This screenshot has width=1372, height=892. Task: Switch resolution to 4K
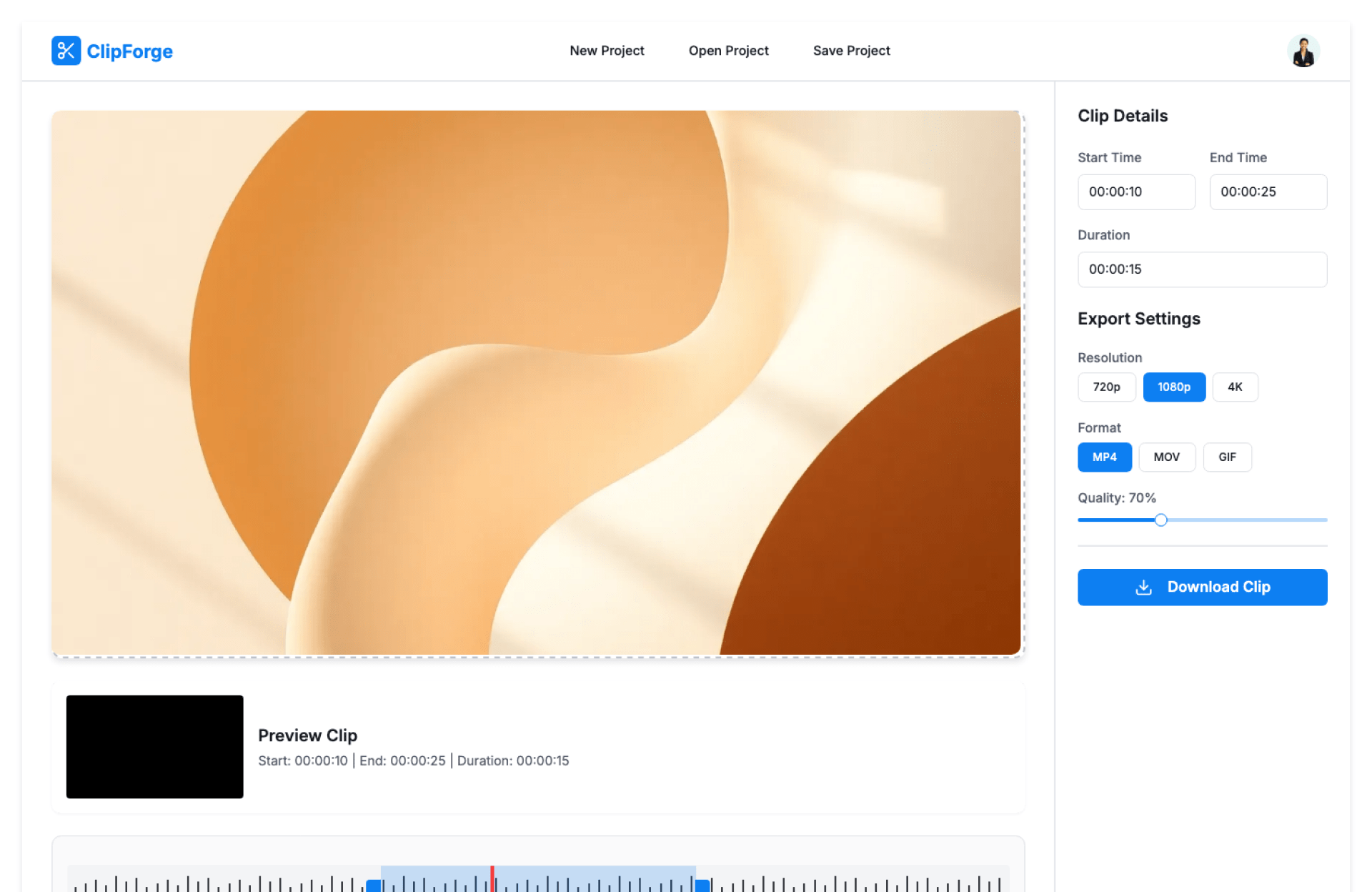click(x=1234, y=387)
